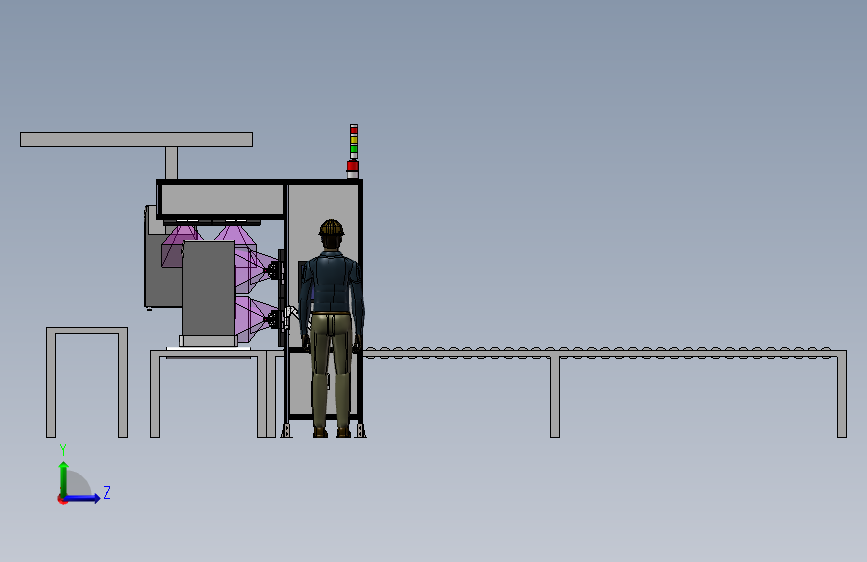867x562 pixels.
Task: Select the small standalone table at far left
Action: coord(87,382)
